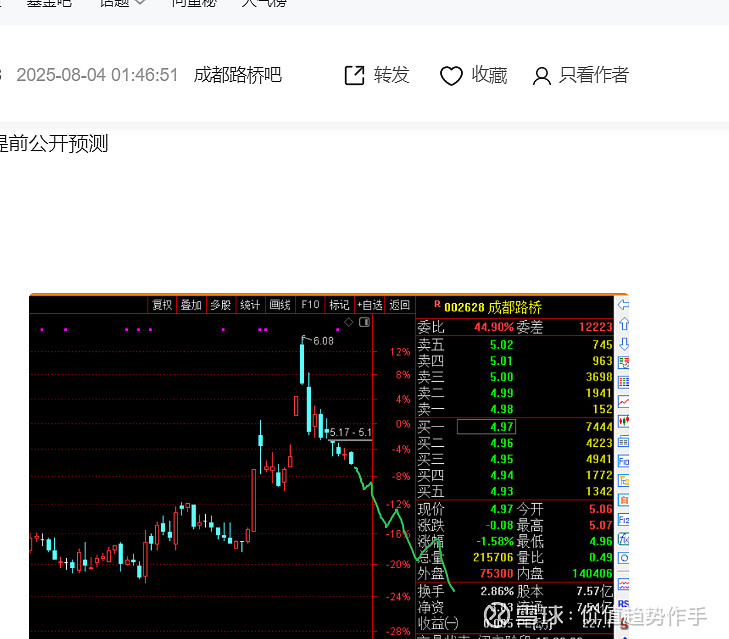Select the 画线 drawing tool button
Screen dimensions: 729x639
[280, 305]
